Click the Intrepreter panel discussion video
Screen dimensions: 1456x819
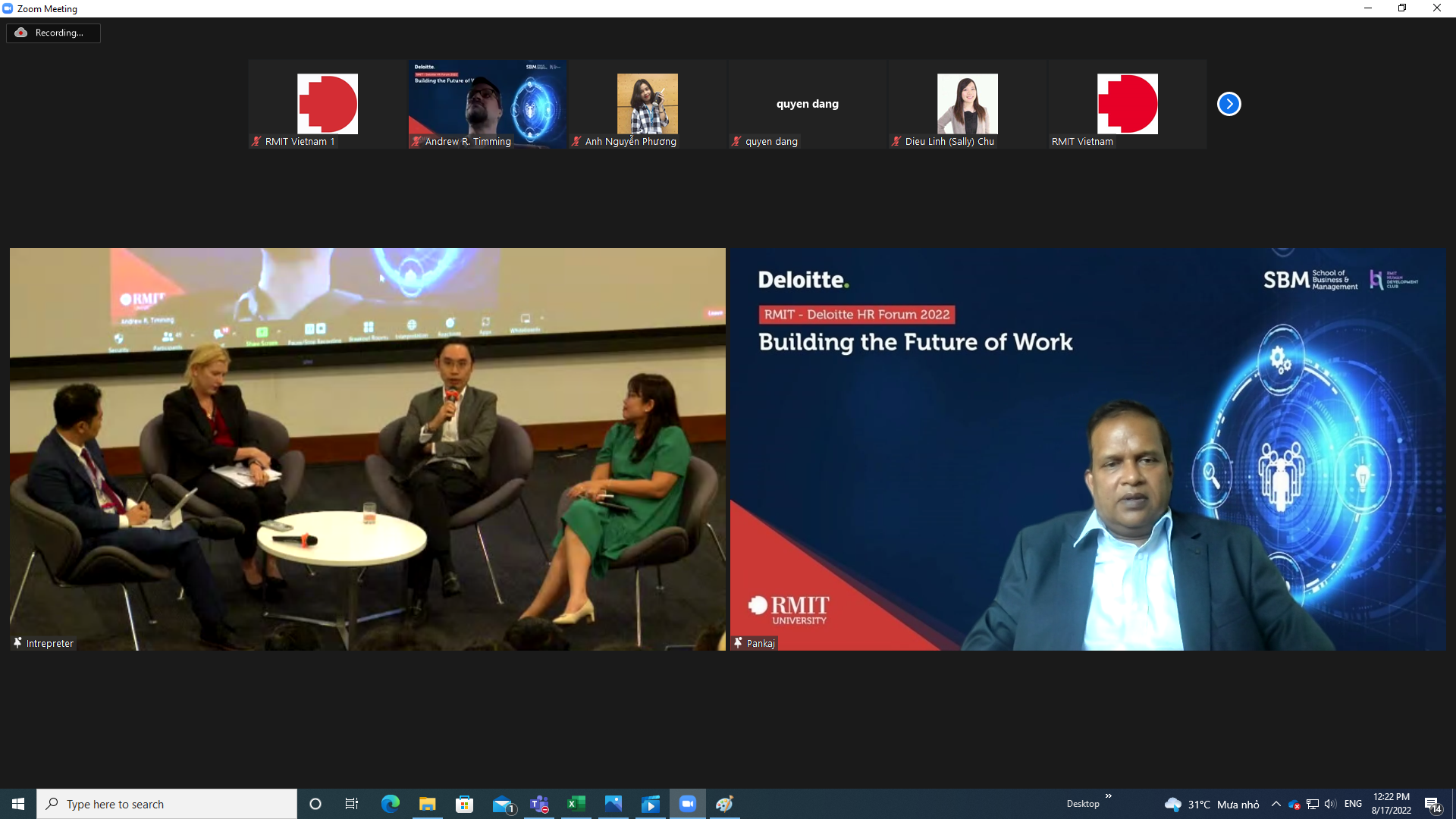tap(368, 449)
